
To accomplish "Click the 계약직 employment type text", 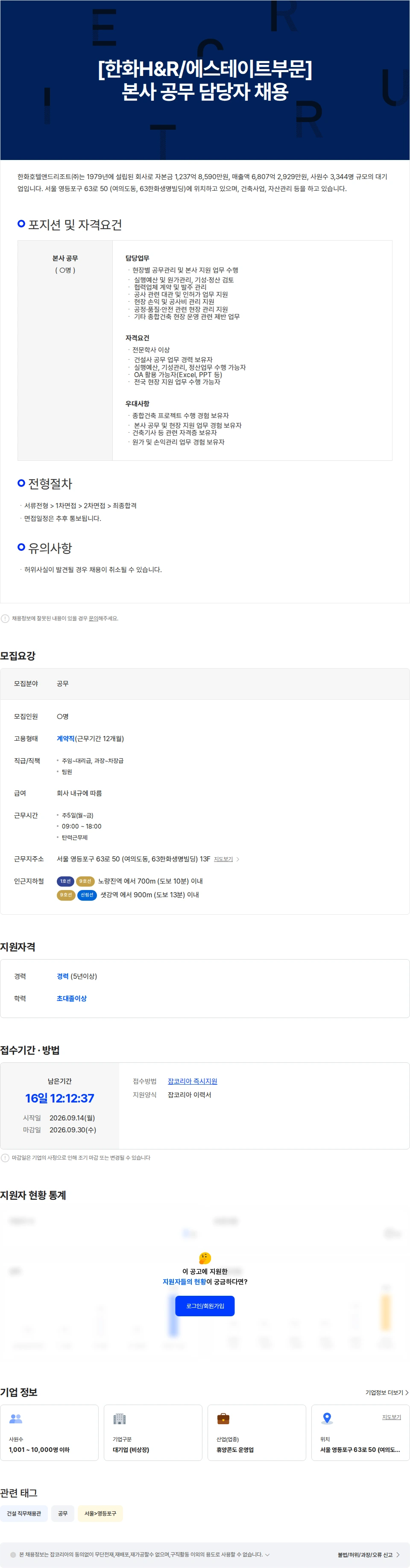I will [x=65, y=739].
